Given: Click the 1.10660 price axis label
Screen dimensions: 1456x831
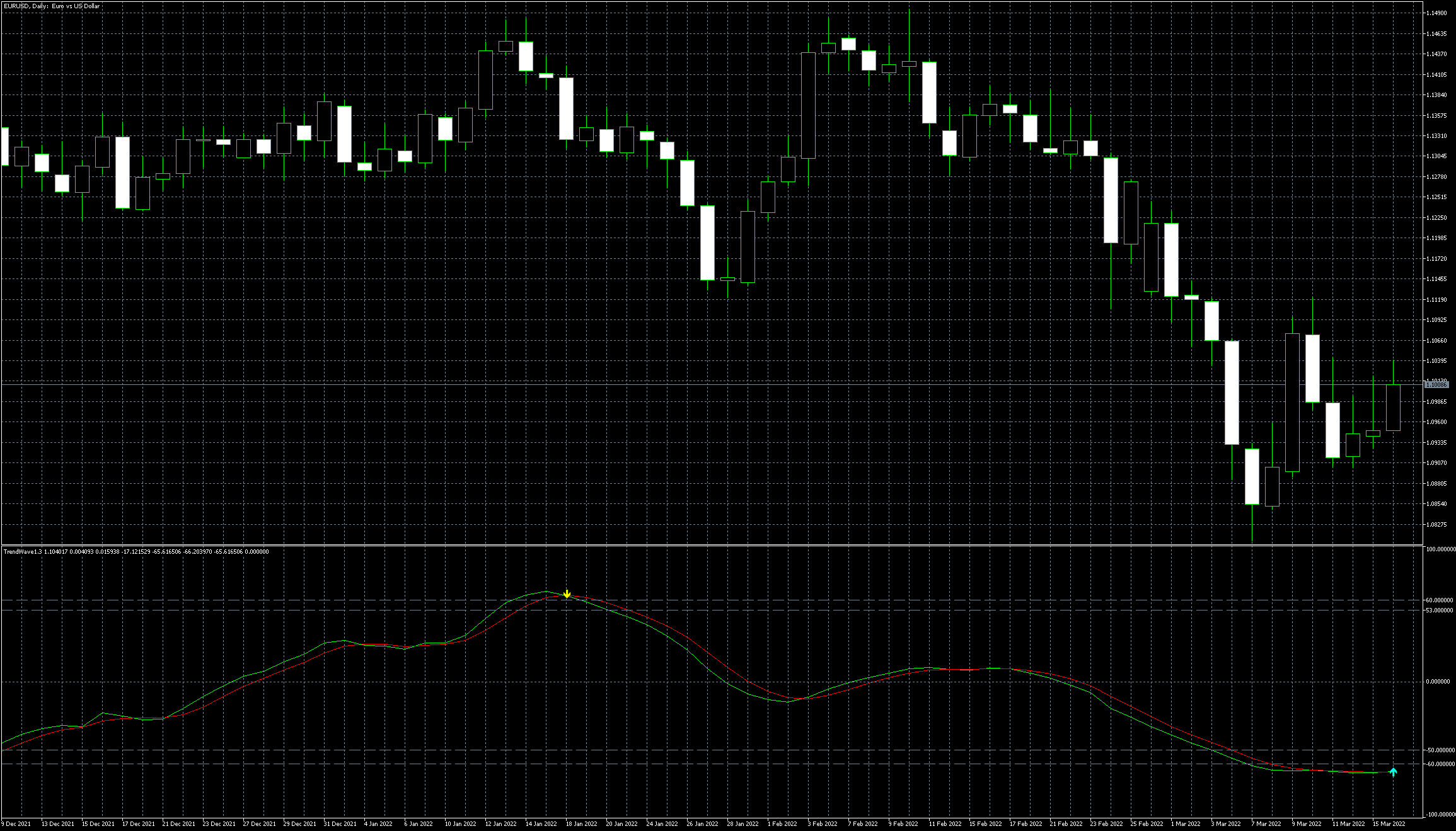Looking at the screenshot, I should point(1436,341).
